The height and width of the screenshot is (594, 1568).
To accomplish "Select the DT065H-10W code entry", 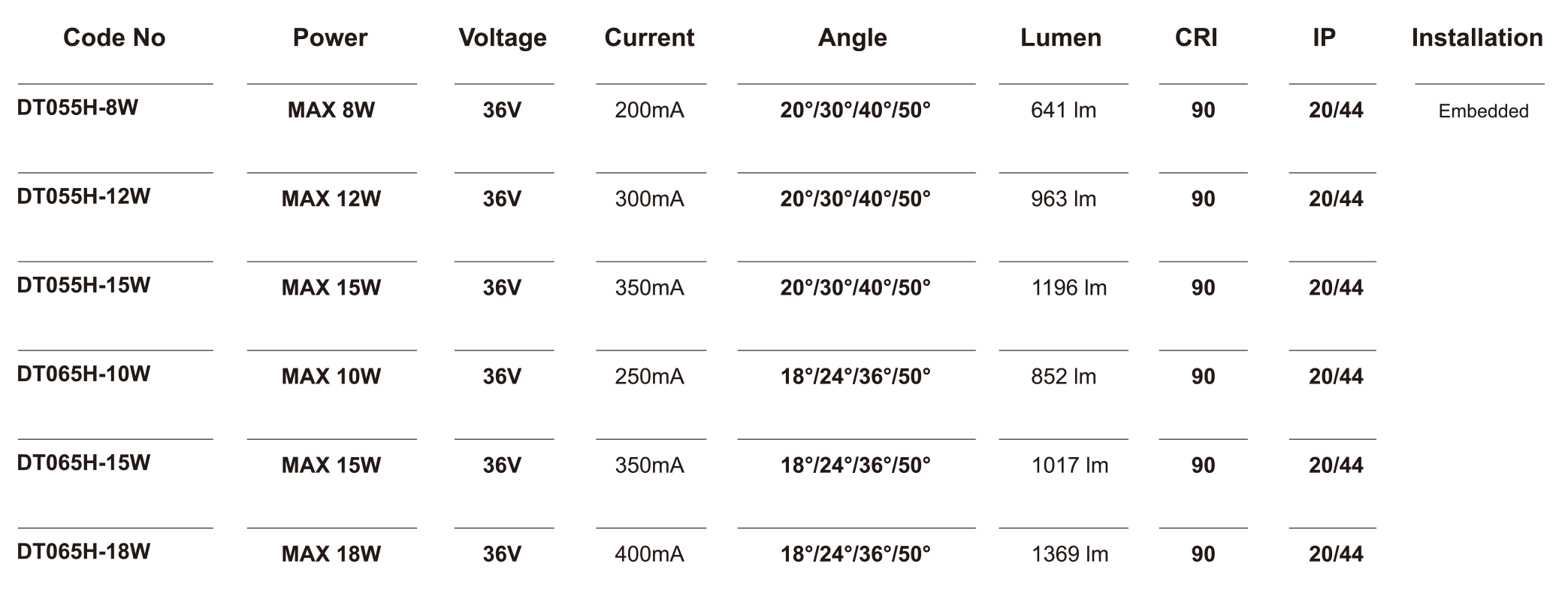I will (x=83, y=374).
